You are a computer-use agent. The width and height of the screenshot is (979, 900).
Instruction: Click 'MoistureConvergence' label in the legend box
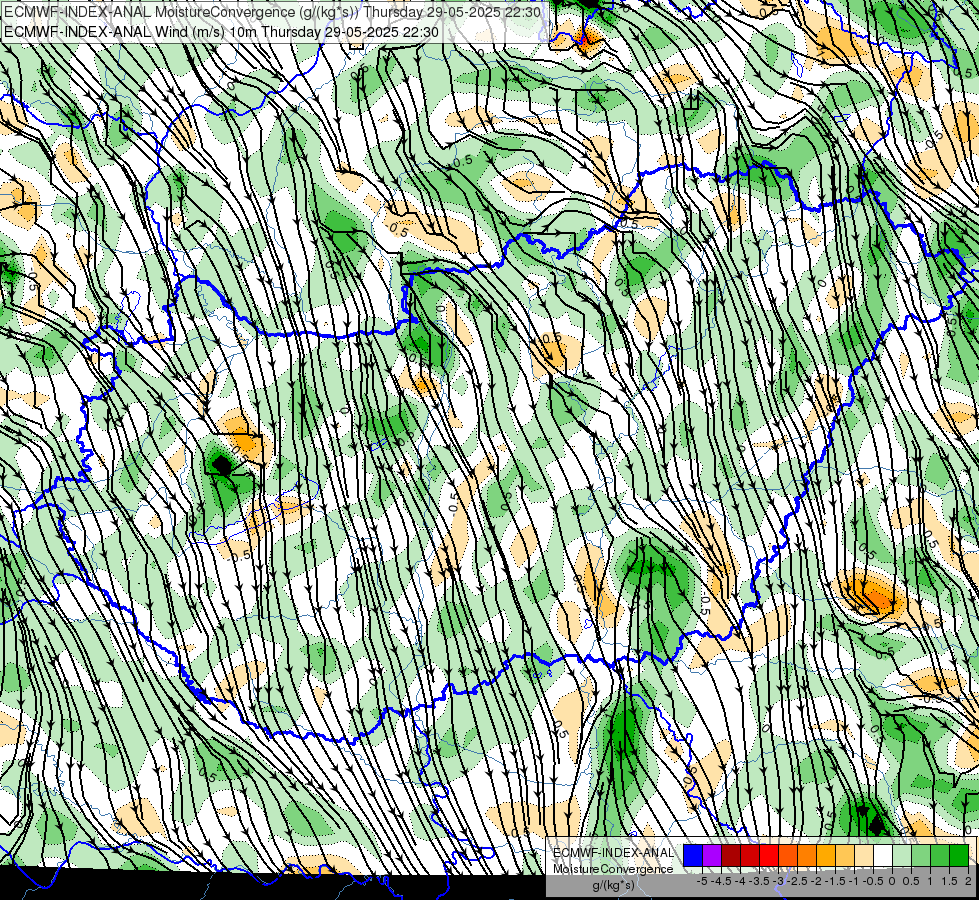click(x=614, y=869)
